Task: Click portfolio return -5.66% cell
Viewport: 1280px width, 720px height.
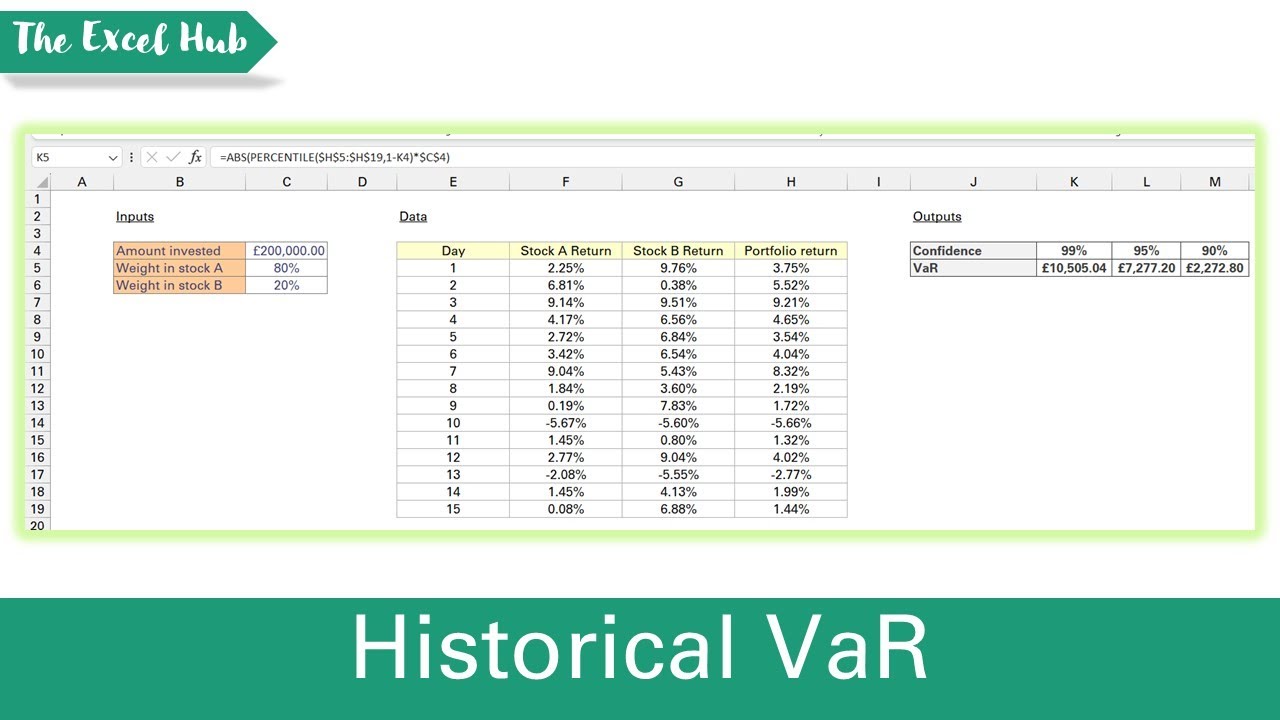Action: point(791,423)
